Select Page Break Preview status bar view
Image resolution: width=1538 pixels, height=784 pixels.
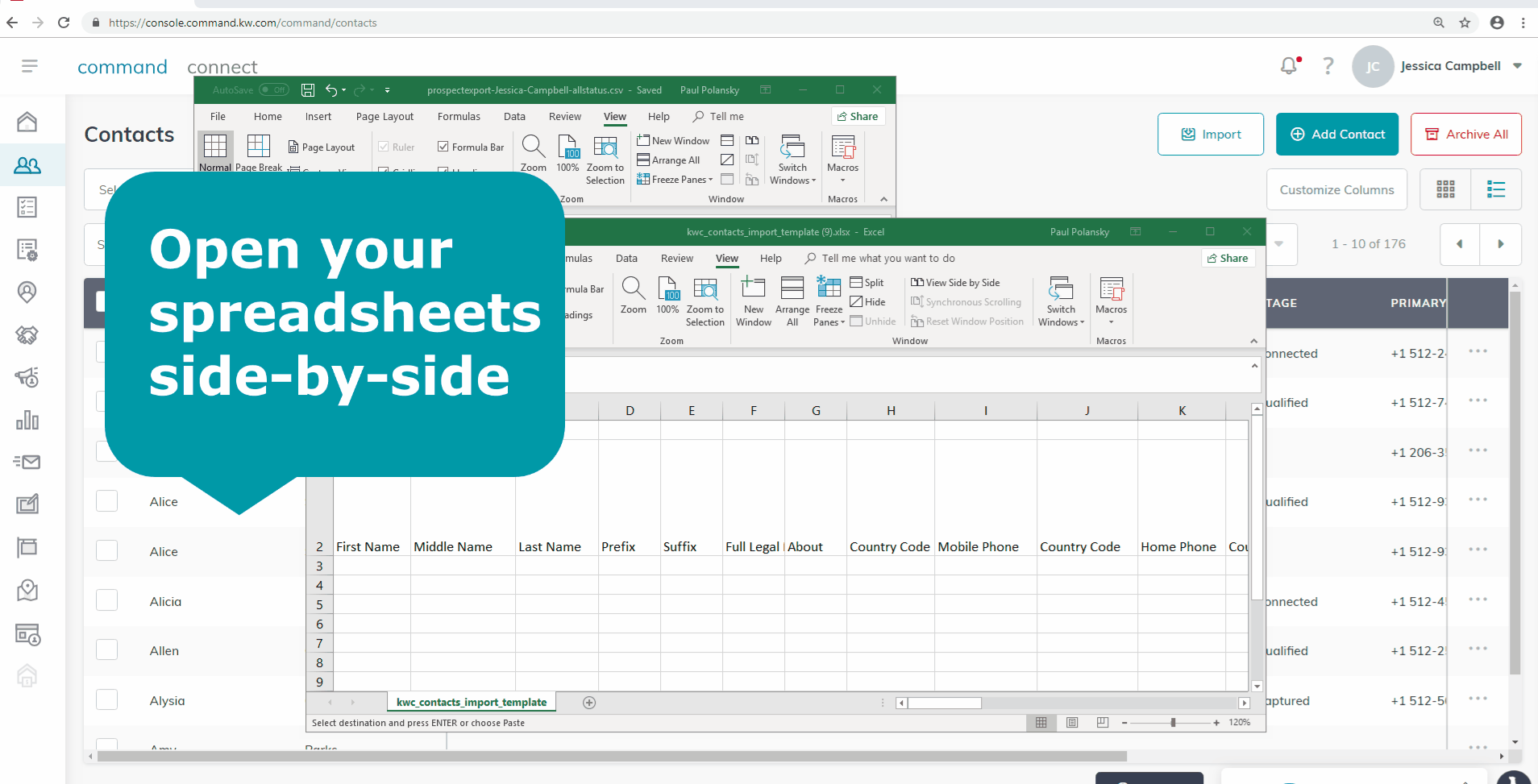pos(1103,723)
